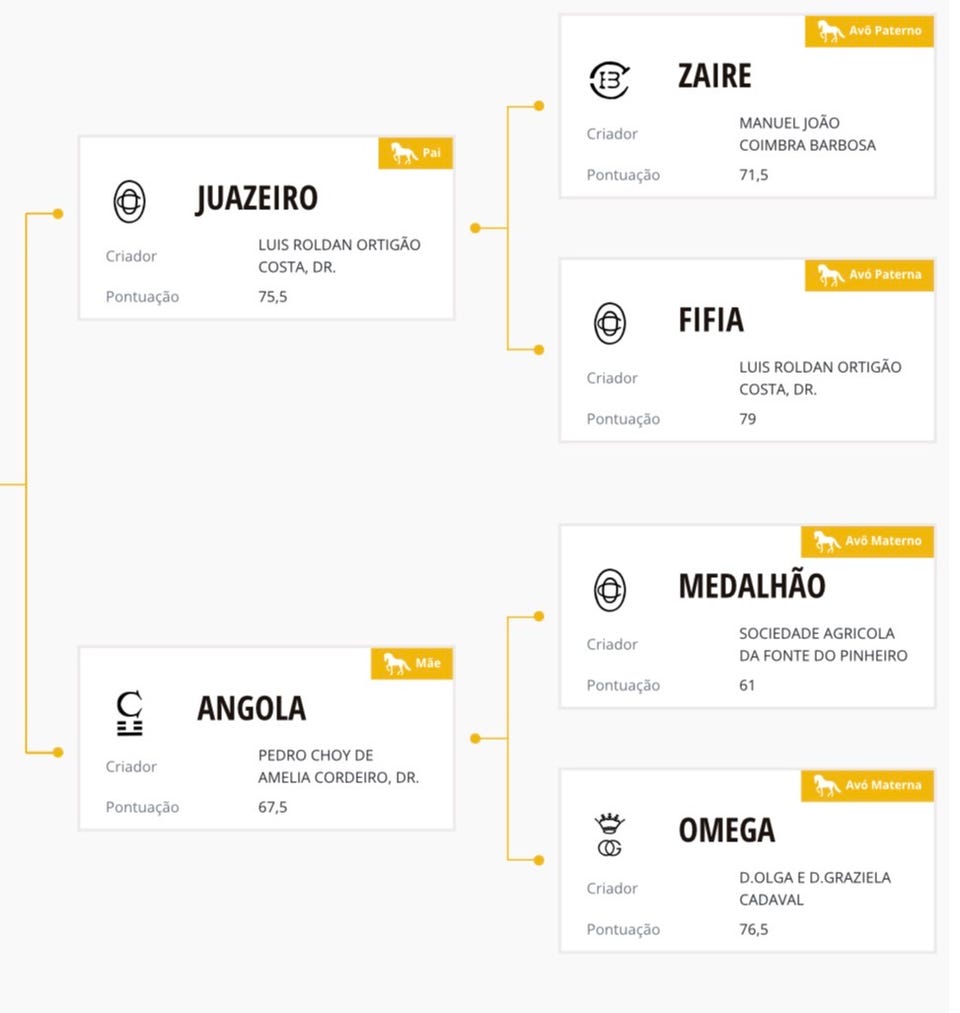The image size is (960, 1013).
Task: Click the Avó Paterna badge on FIFIA's card
Action: pyautogui.click(x=869, y=275)
